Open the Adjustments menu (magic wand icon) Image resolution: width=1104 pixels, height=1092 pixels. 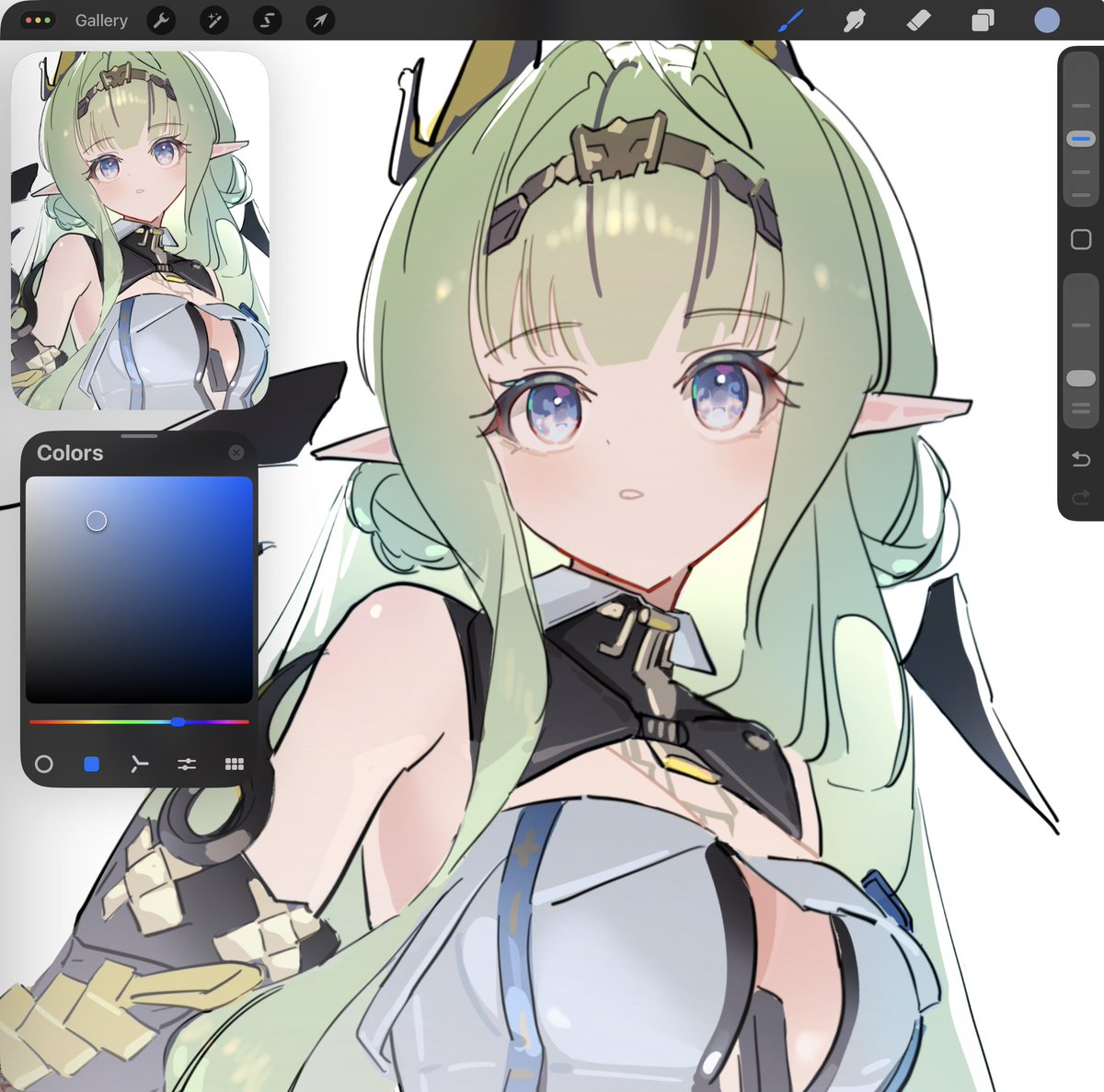tap(213, 20)
